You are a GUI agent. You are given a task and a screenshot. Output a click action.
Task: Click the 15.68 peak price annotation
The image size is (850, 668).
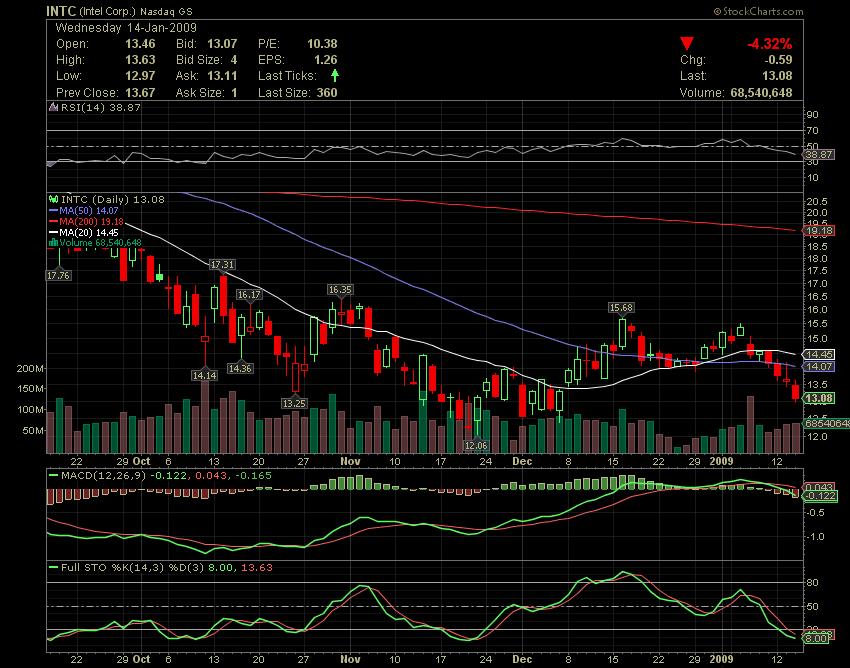621,307
